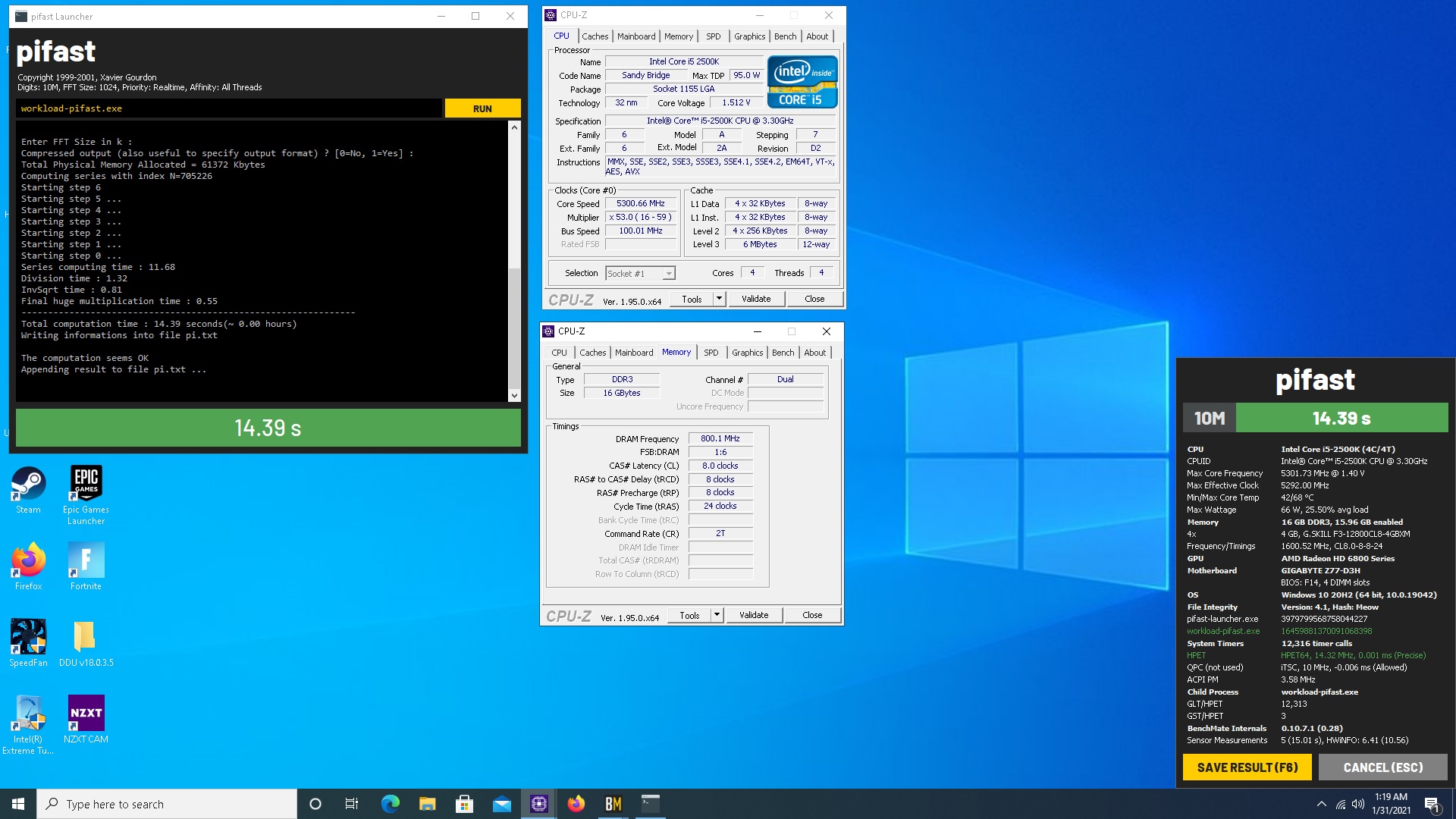Switch to Caches tab in upper CPU-Z window
This screenshot has height=819, width=1456.
click(x=595, y=36)
